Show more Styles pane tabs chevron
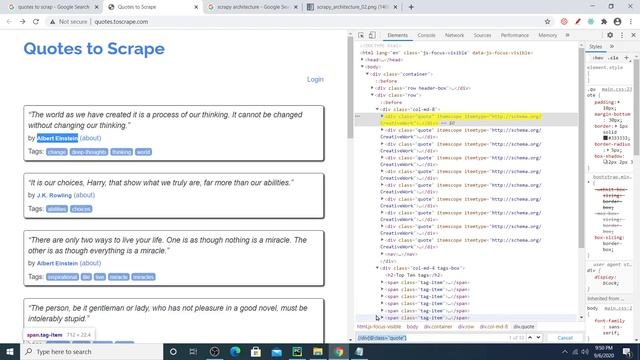Image resolution: width=640 pixels, height=360 pixels. pyautogui.click(x=612, y=47)
